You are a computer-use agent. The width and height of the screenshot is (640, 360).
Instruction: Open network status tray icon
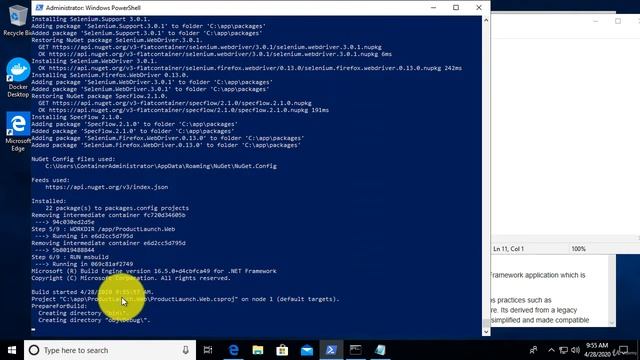(563, 350)
